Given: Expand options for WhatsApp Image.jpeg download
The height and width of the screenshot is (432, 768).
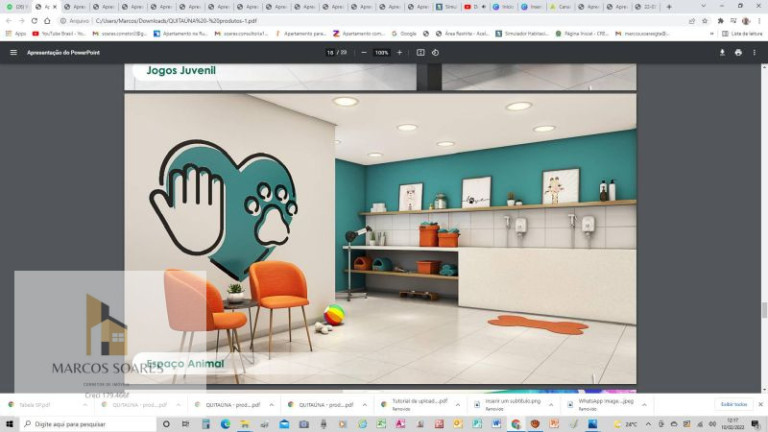Looking at the screenshot, I should (644, 405).
